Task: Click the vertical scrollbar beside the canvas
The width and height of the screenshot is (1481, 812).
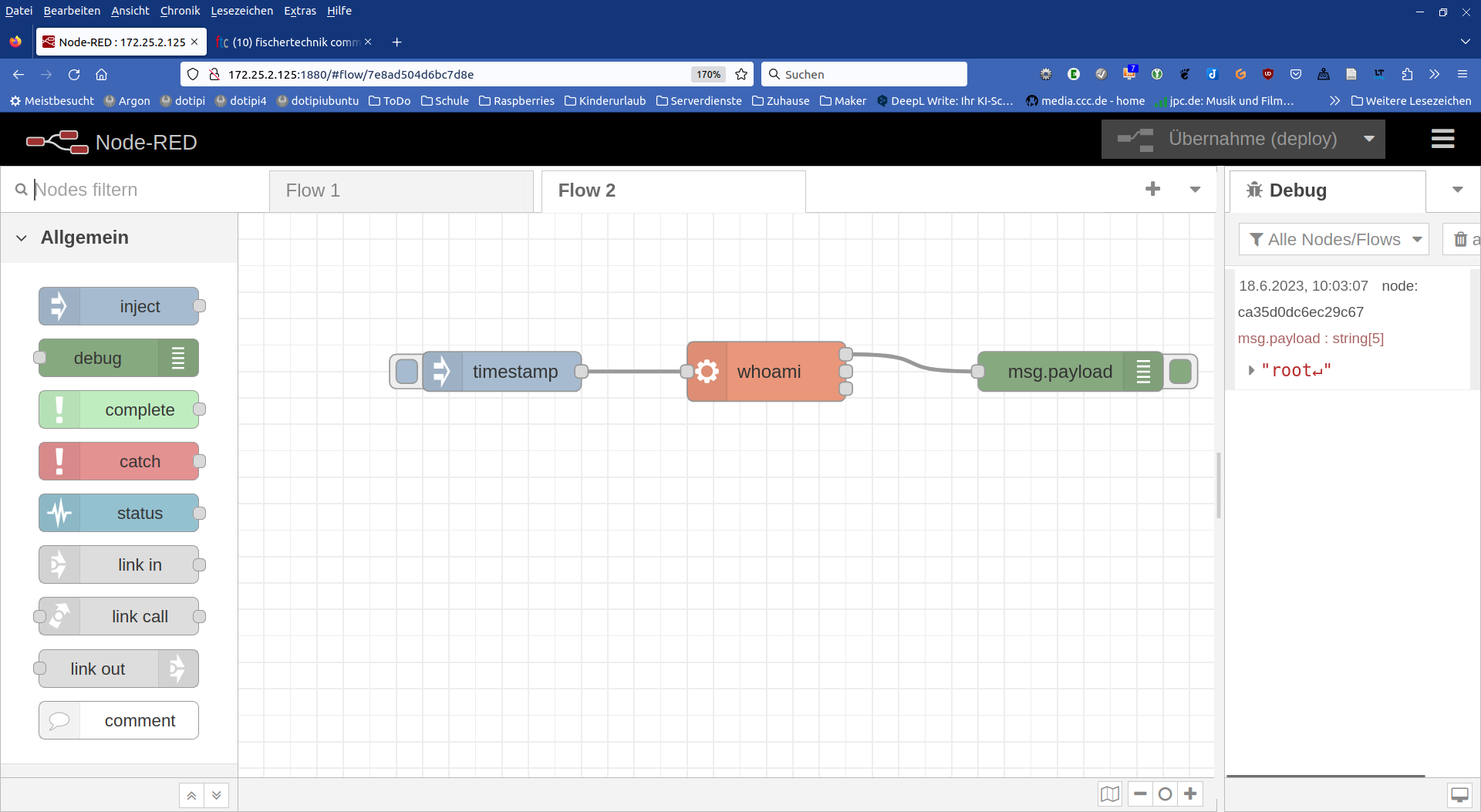Action: pyautogui.click(x=1219, y=486)
